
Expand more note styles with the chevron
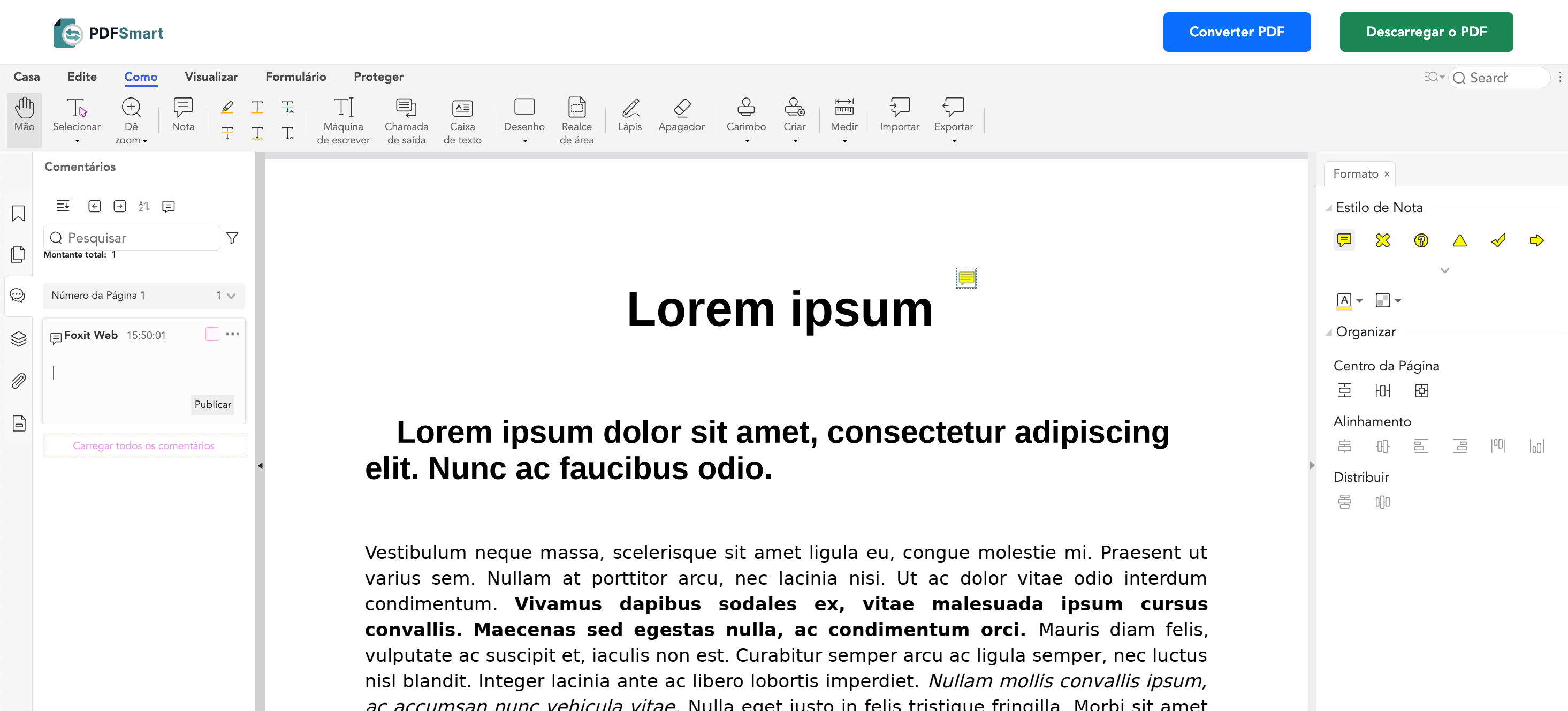click(x=1445, y=270)
